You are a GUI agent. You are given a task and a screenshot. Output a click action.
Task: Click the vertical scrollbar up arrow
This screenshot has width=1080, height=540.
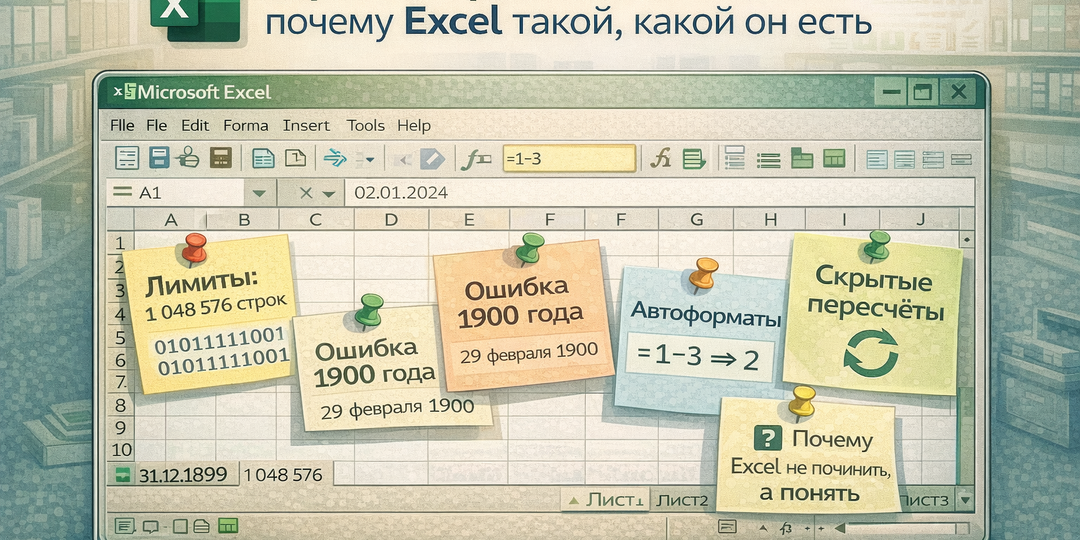[x=966, y=240]
